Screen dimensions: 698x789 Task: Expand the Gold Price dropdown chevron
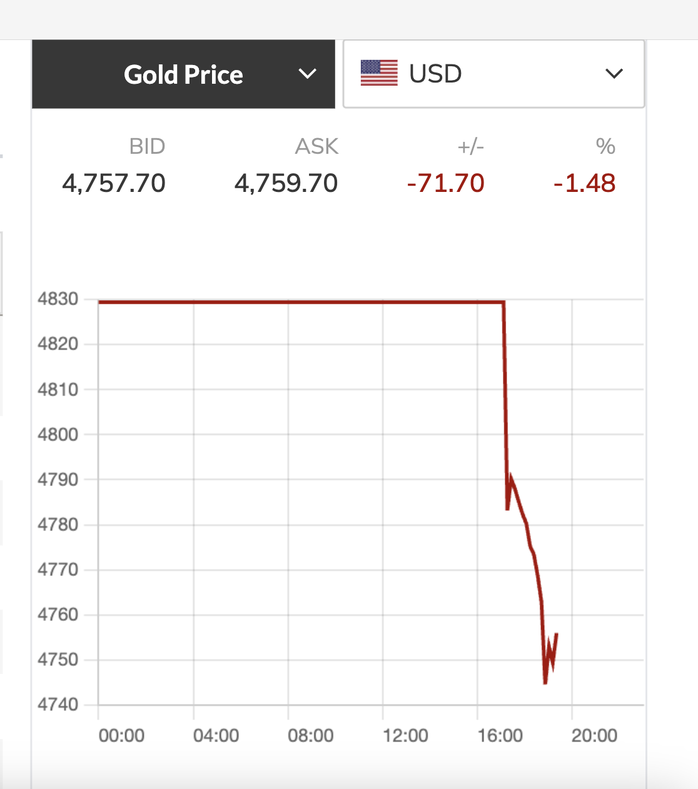pos(308,74)
